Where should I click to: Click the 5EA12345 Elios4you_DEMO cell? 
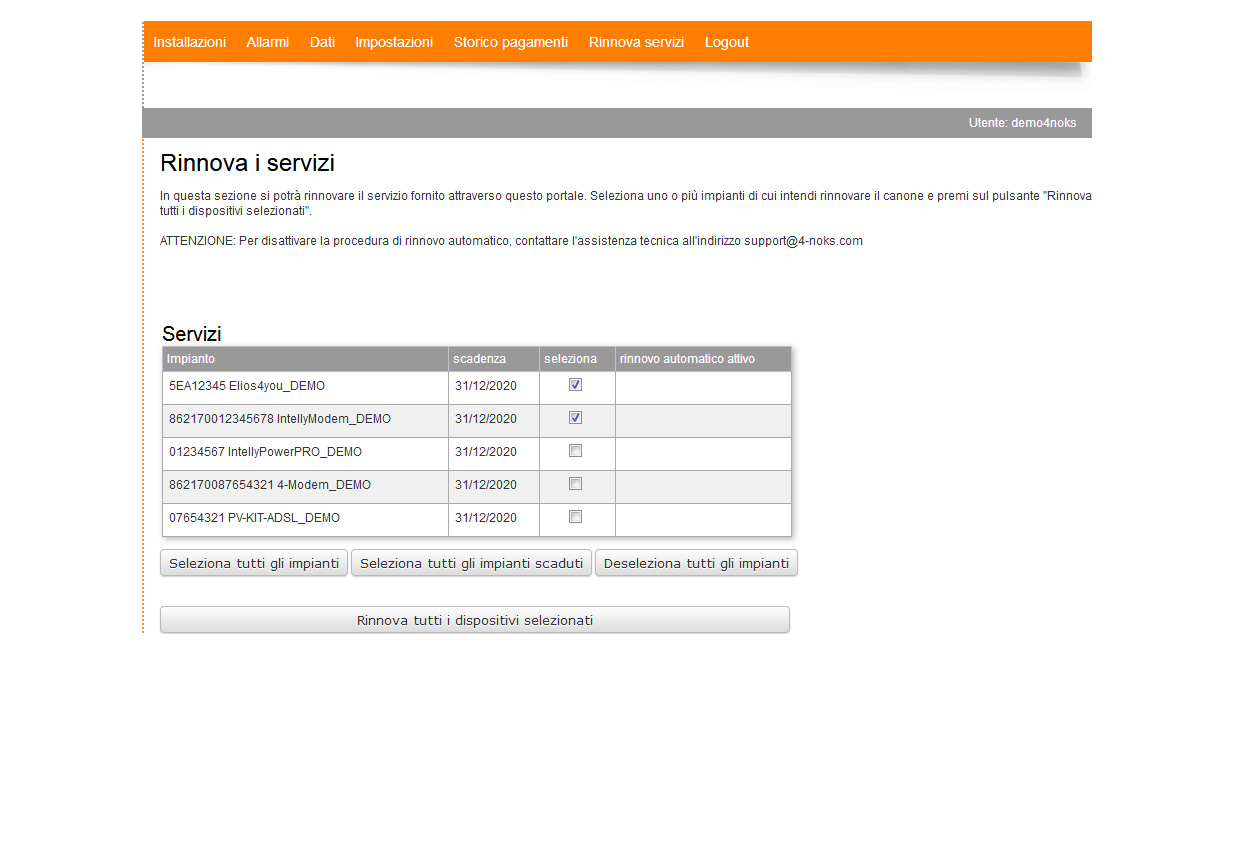305,388
